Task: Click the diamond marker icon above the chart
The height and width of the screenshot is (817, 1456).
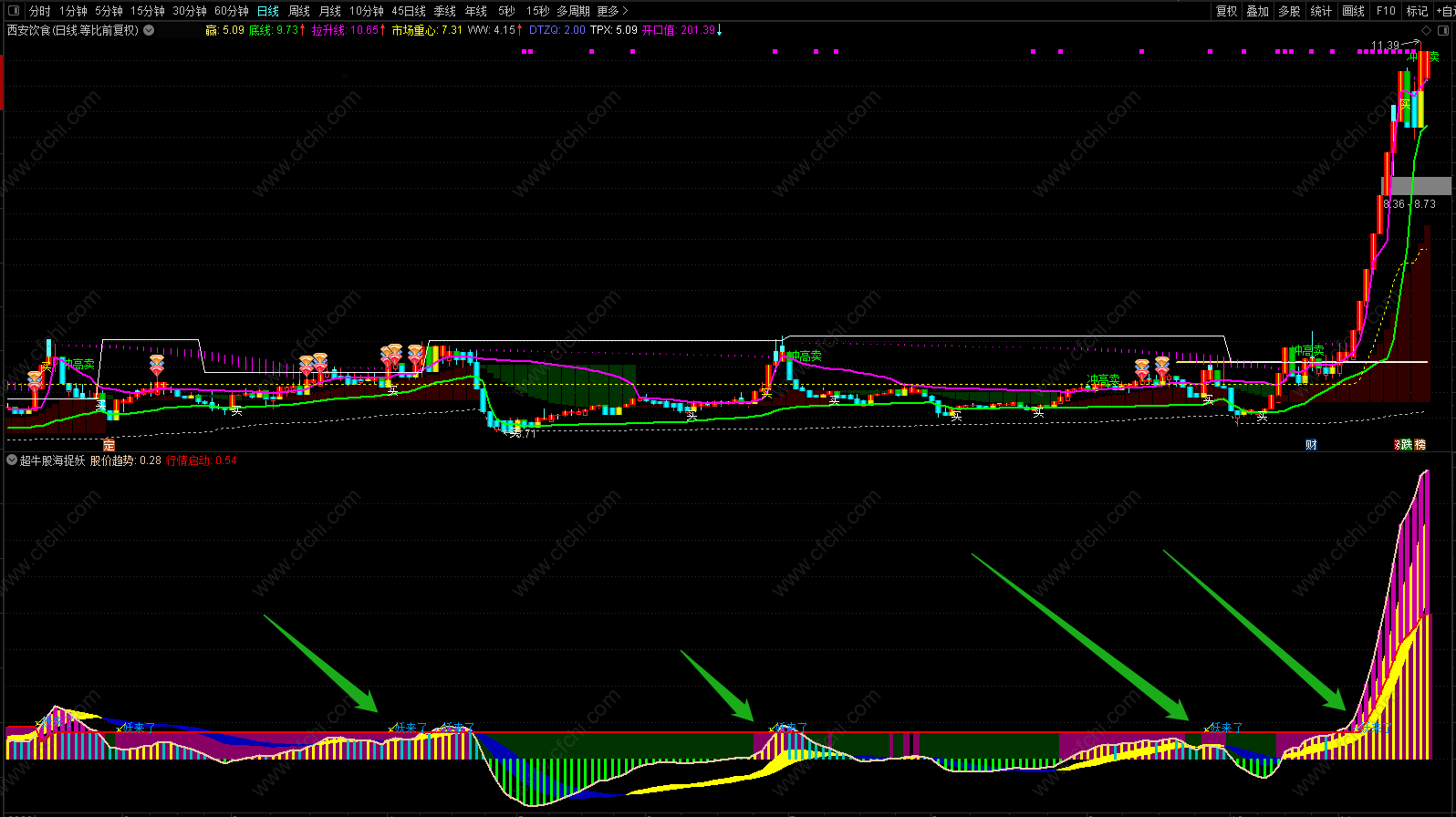Action: [1427, 30]
